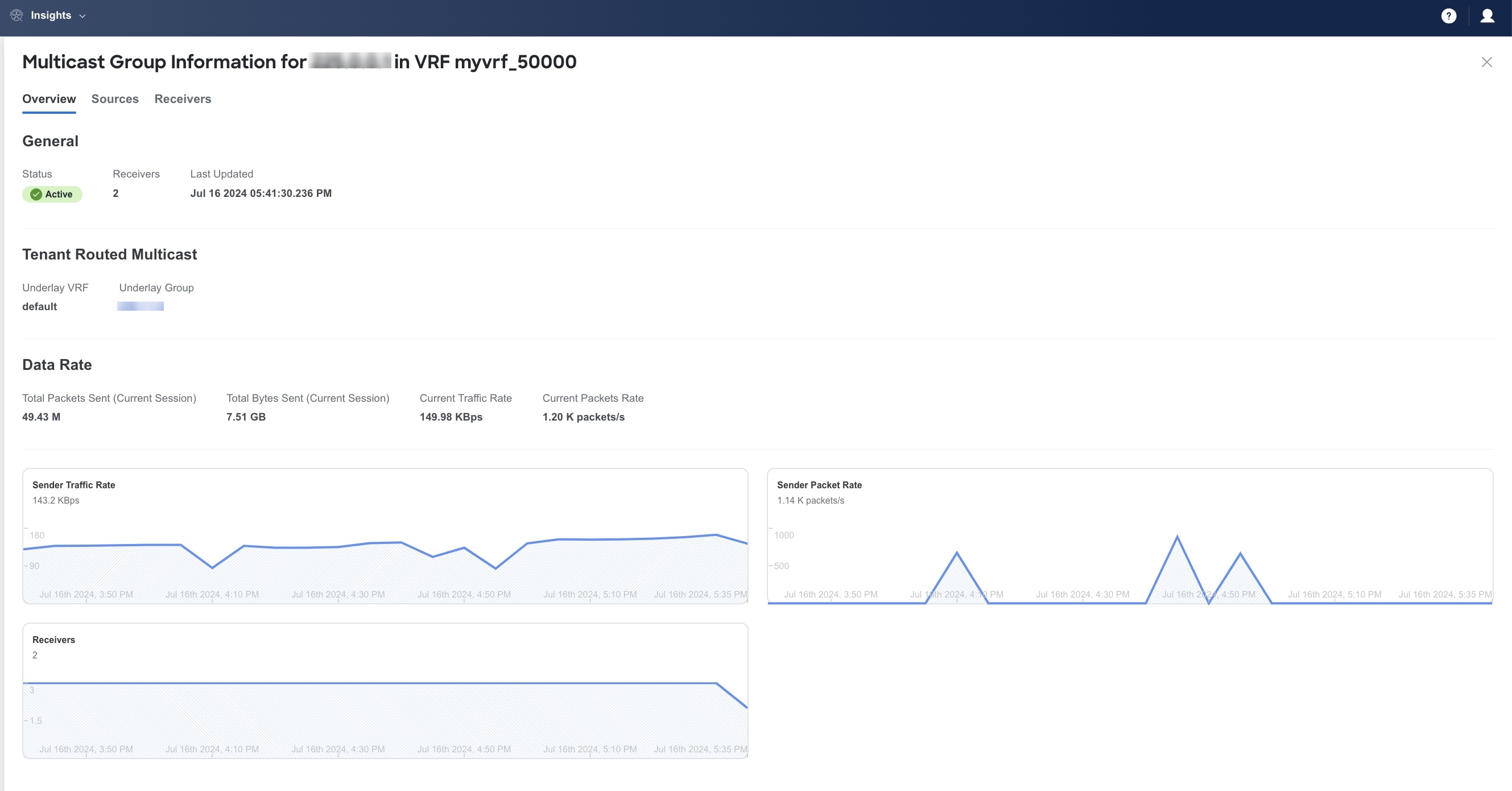Image resolution: width=1512 pixels, height=791 pixels.
Task: Click Last Updated timestamp Jul 16 2024 05:41:30.236 PM
Action: [x=261, y=193]
